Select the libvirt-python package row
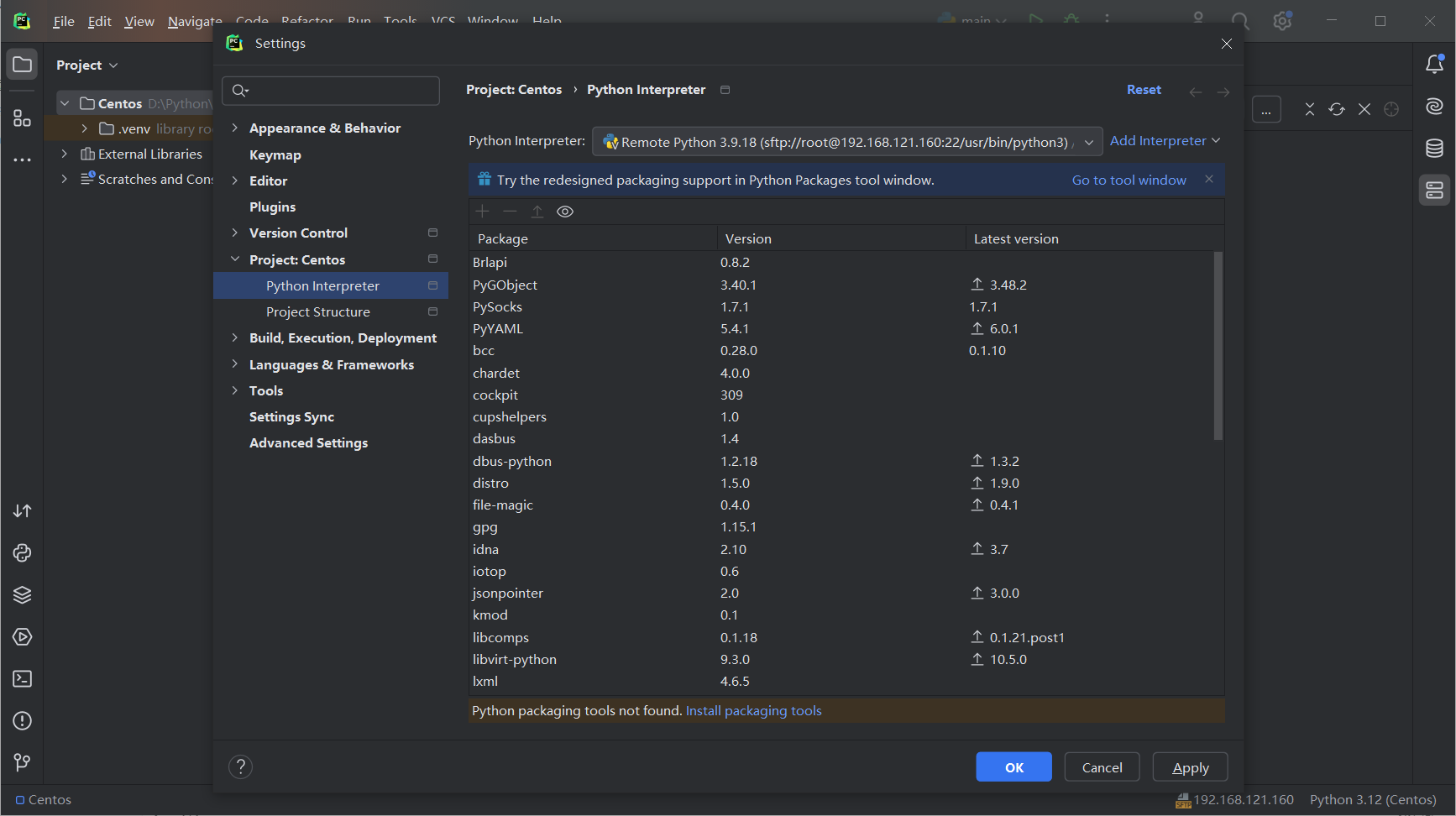1456x816 pixels. tap(841, 659)
